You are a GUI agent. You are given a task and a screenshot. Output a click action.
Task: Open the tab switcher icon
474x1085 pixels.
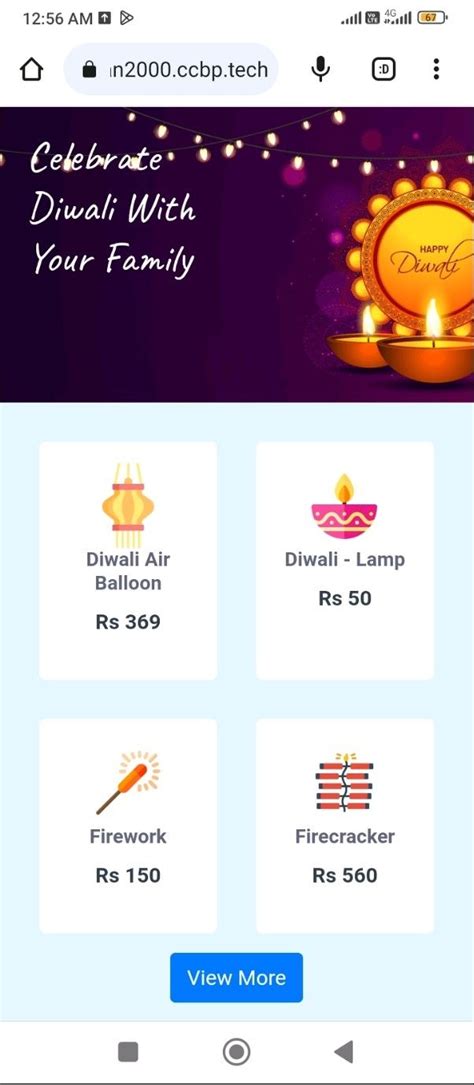pos(384,69)
